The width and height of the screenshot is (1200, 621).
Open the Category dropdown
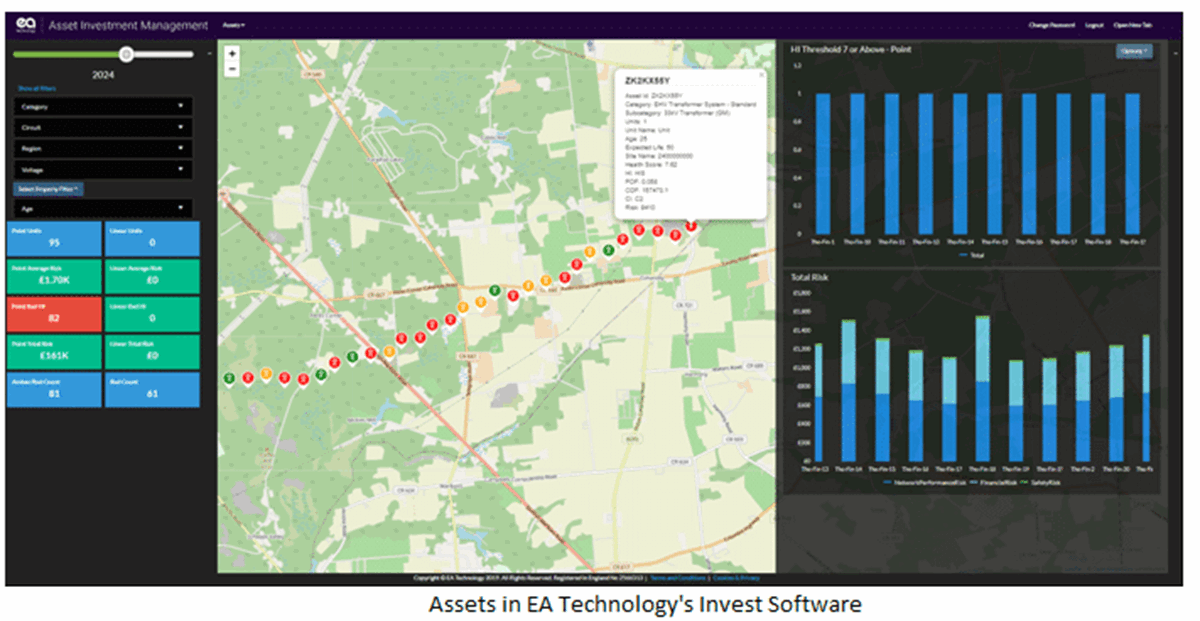103,106
